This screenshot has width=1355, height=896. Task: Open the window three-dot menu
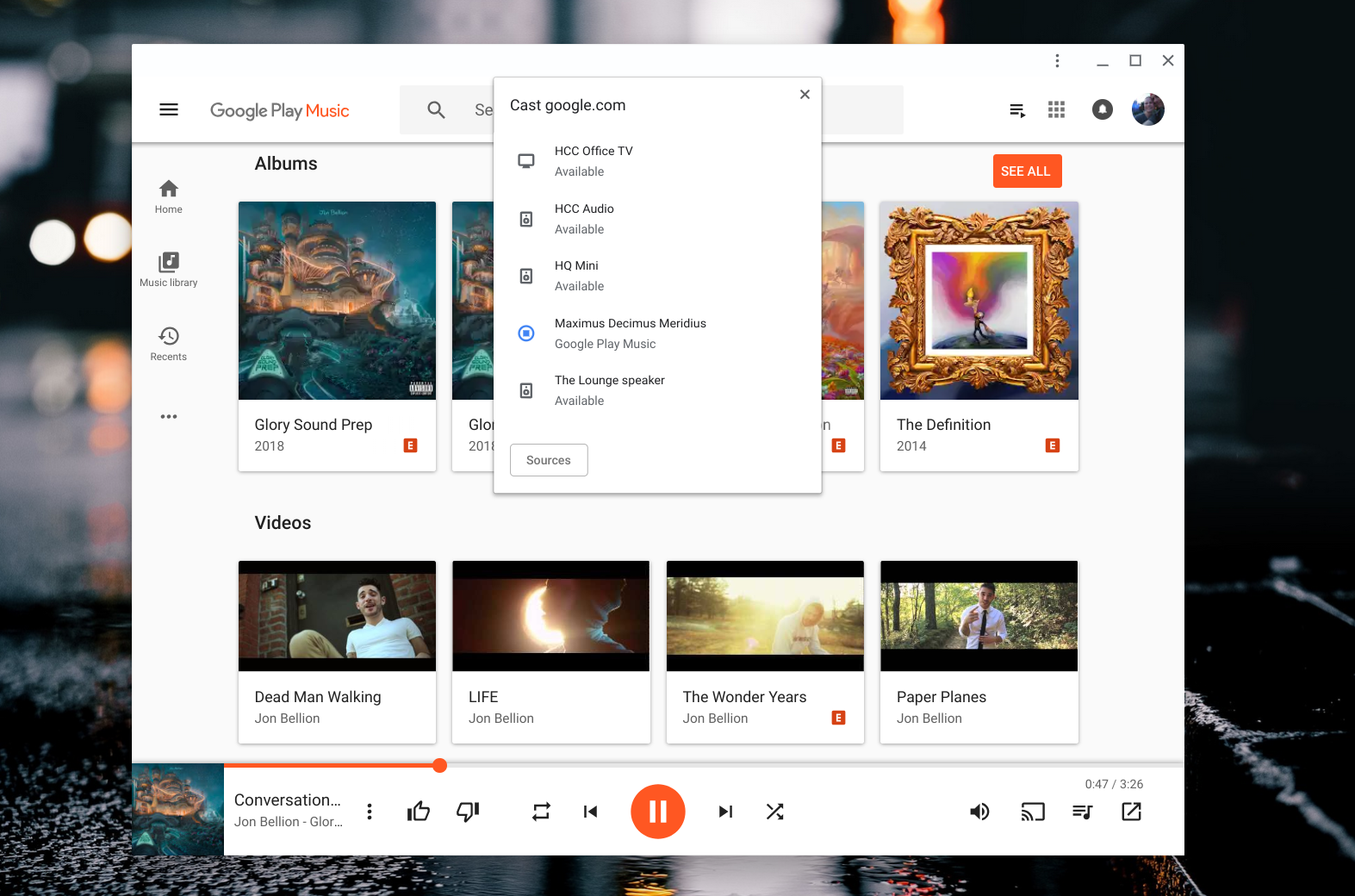click(x=1057, y=60)
